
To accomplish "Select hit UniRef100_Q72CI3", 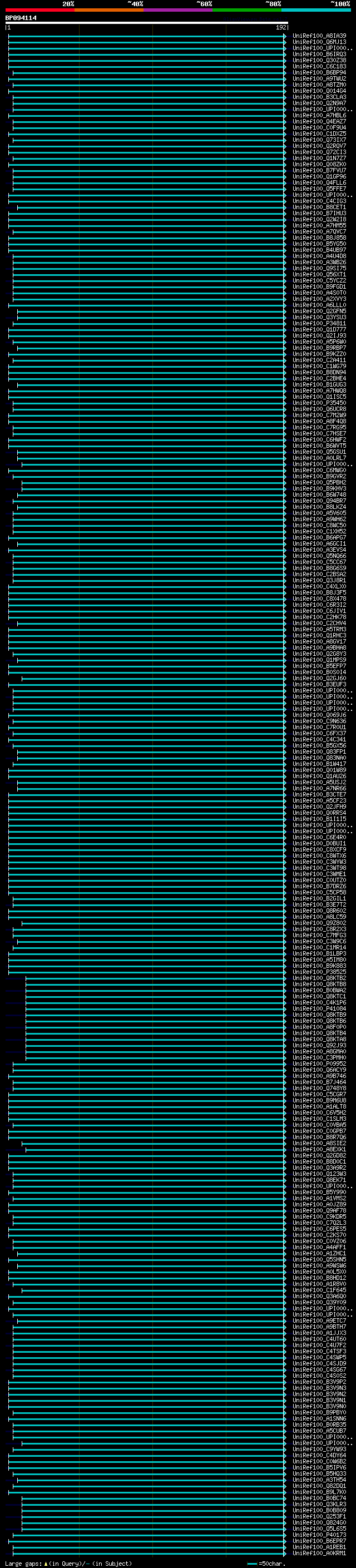I will (319, 152).
